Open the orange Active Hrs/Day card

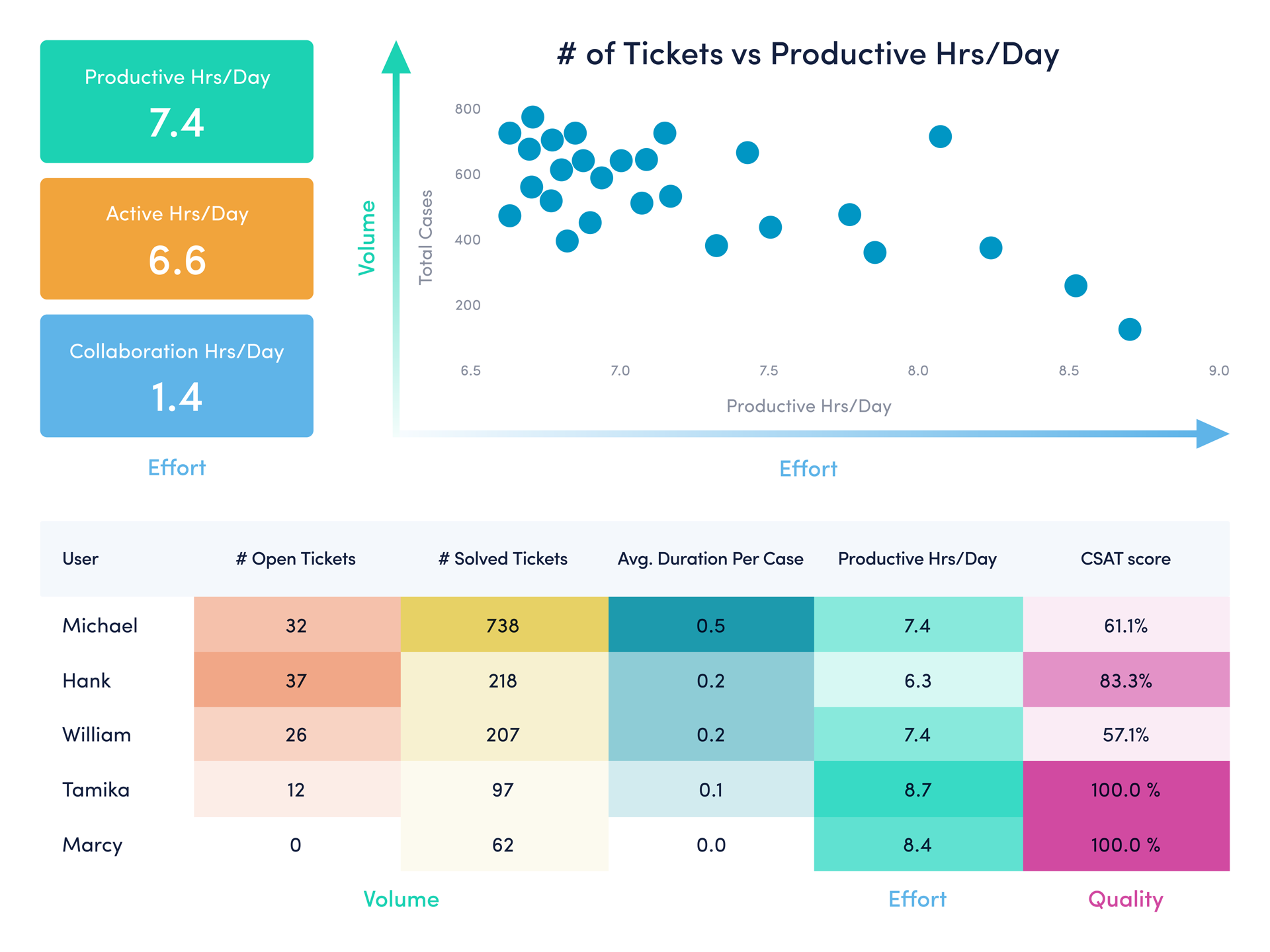[177, 239]
